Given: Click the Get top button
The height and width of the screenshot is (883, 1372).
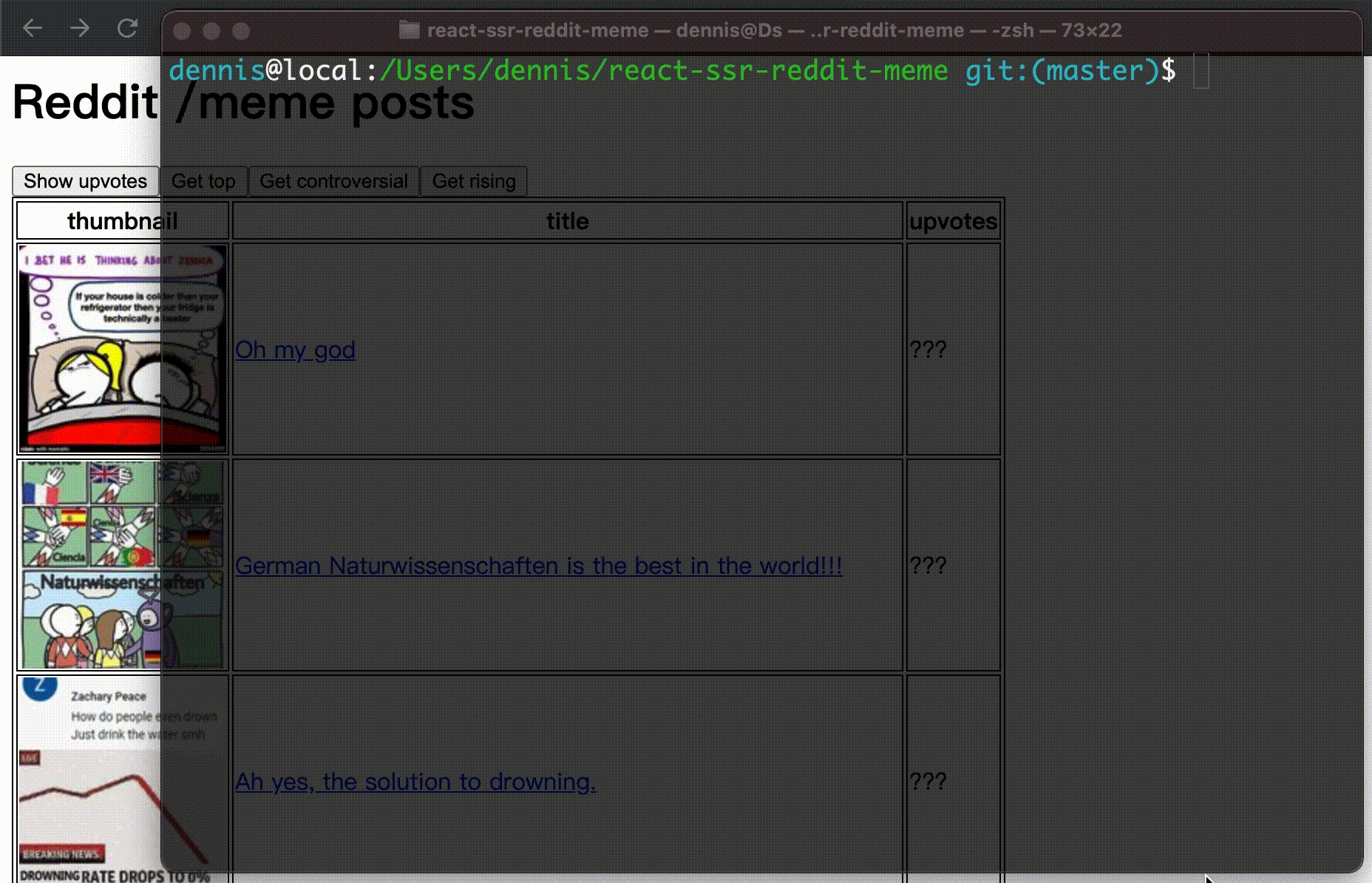Looking at the screenshot, I should pyautogui.click(x=203, y=181).
